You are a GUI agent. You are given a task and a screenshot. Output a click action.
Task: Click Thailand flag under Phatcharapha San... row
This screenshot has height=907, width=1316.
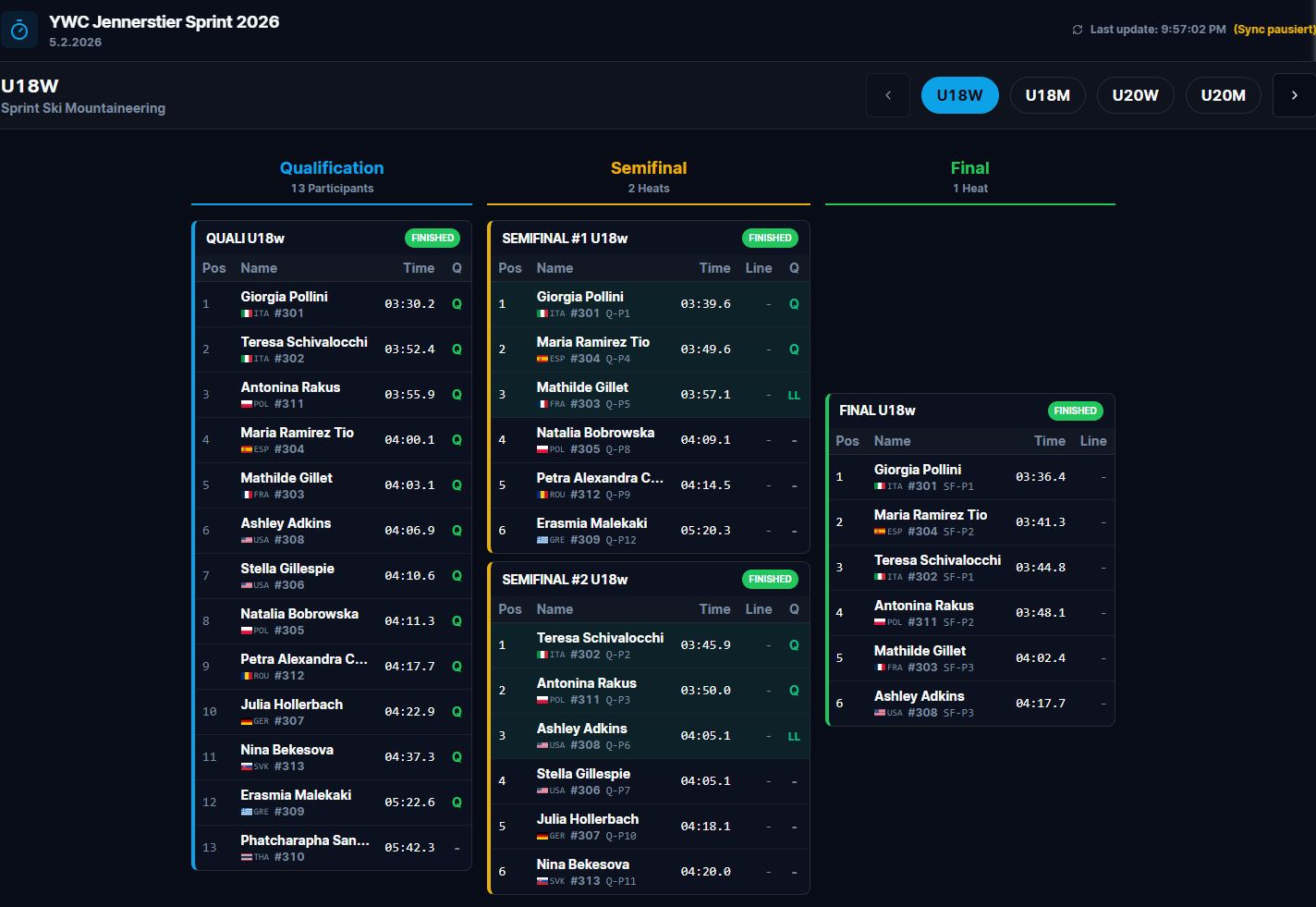[x=247, y=857]
